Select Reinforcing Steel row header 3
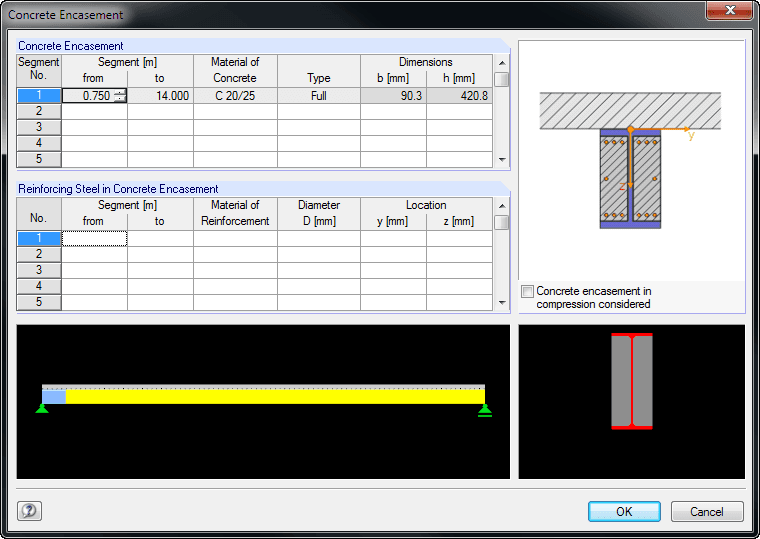The image size is (760, 539). click(x=39, y=270)
